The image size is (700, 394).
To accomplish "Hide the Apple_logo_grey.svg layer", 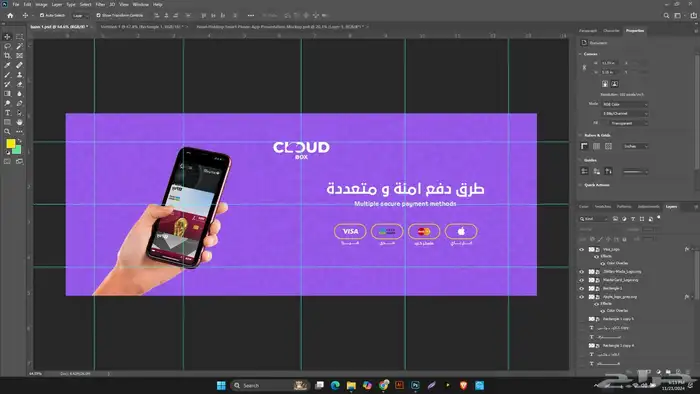I will click(582, 297).
